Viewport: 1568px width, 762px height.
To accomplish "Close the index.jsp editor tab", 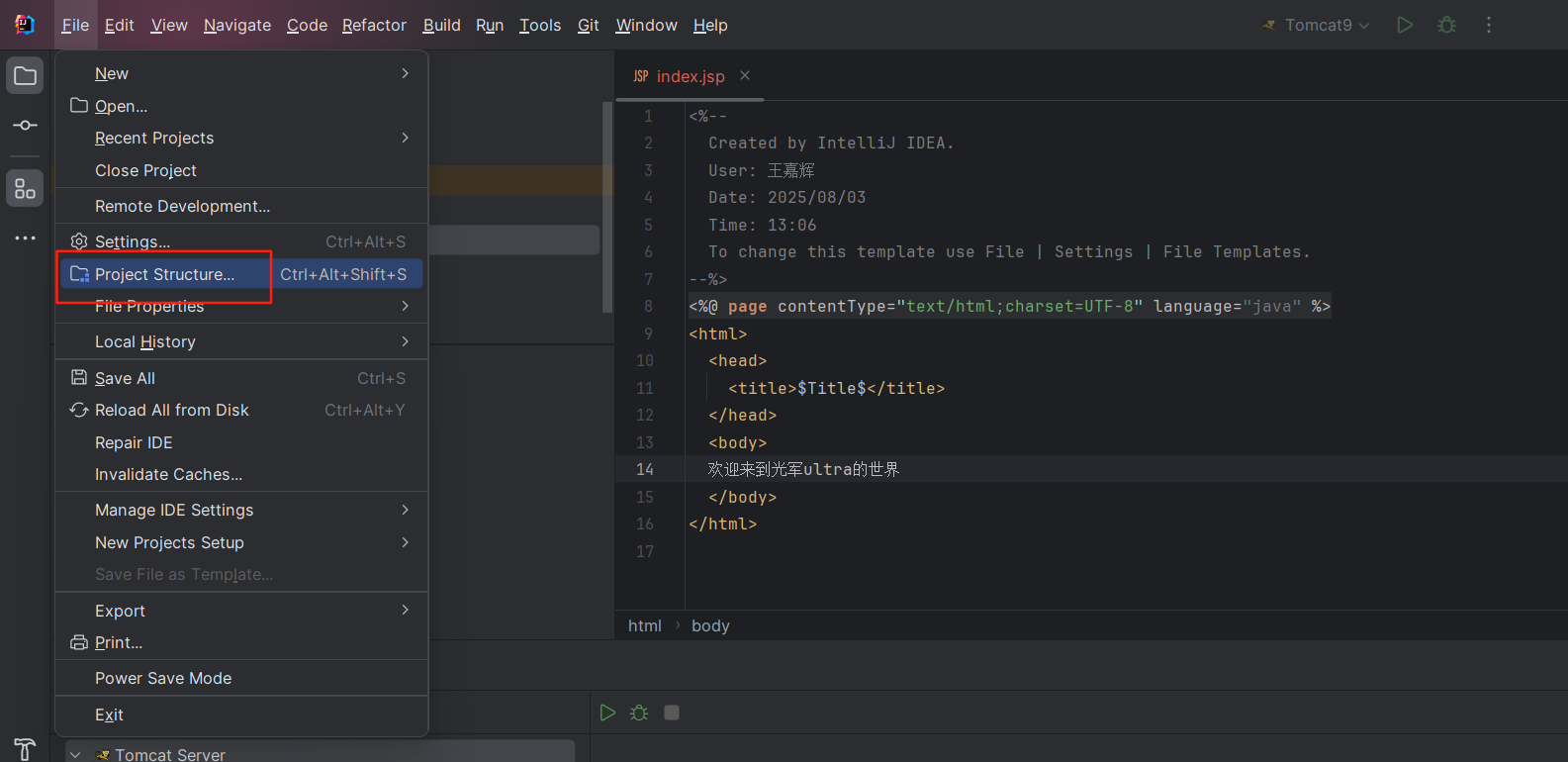I will (745, 75).
